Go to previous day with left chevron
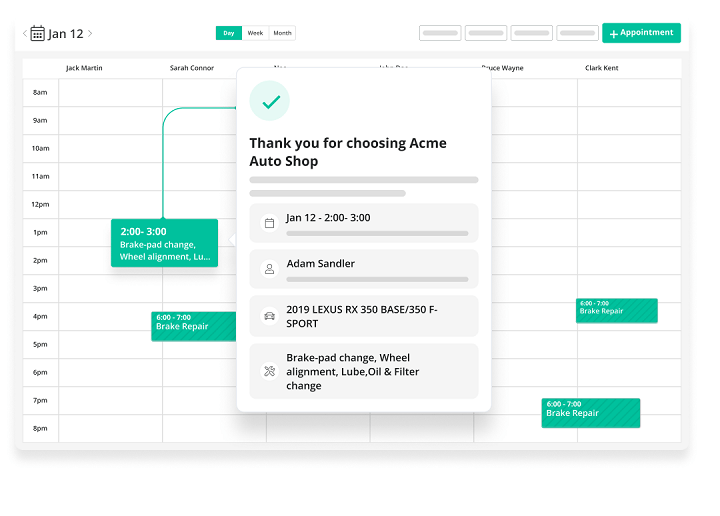The height and width of the screenshot is (516, 720). pos(25,33)
